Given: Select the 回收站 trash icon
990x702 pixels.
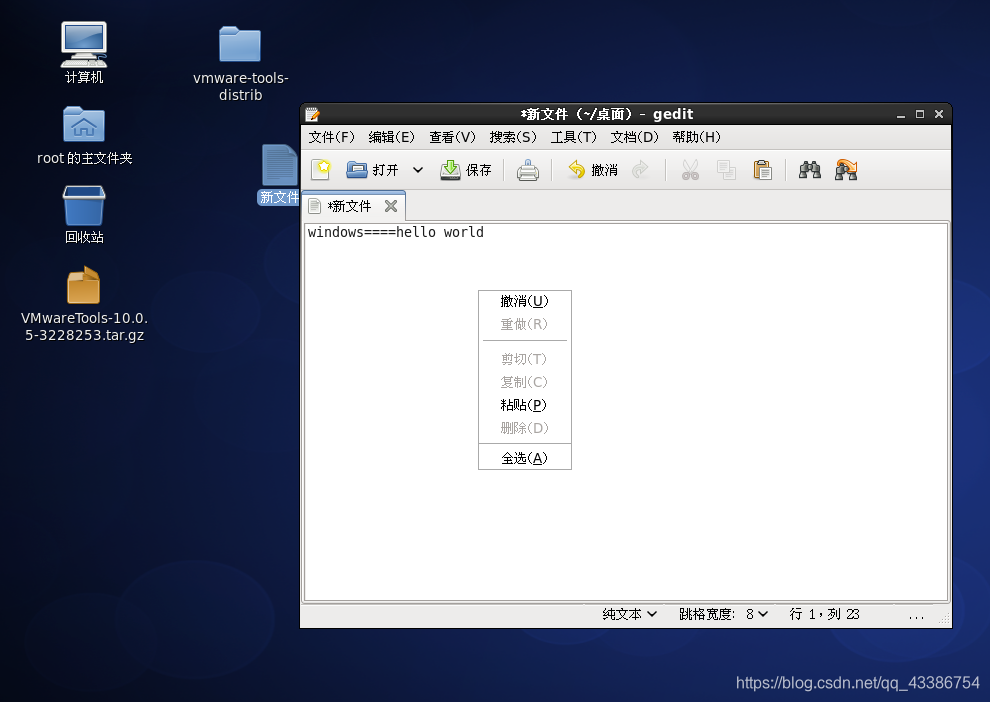Looking at the screenshot, I should (x=84, y=215).
